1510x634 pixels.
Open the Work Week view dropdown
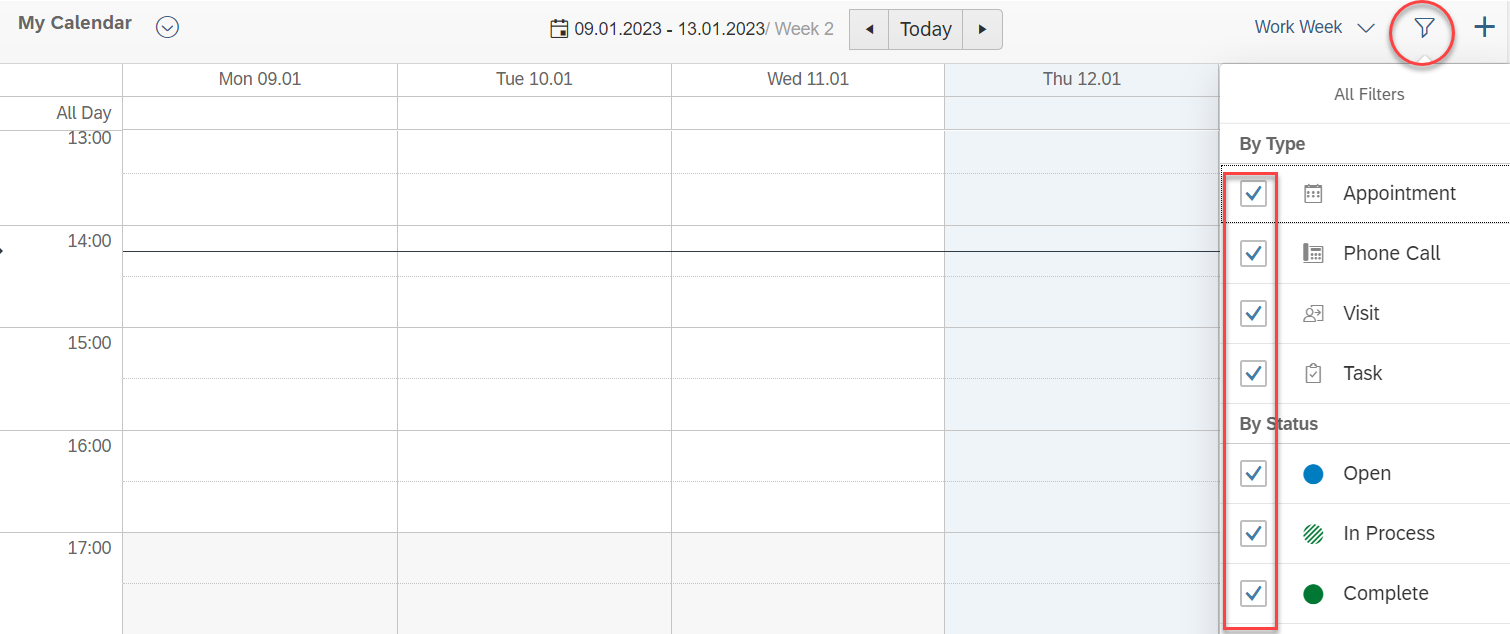[1314, 28]
